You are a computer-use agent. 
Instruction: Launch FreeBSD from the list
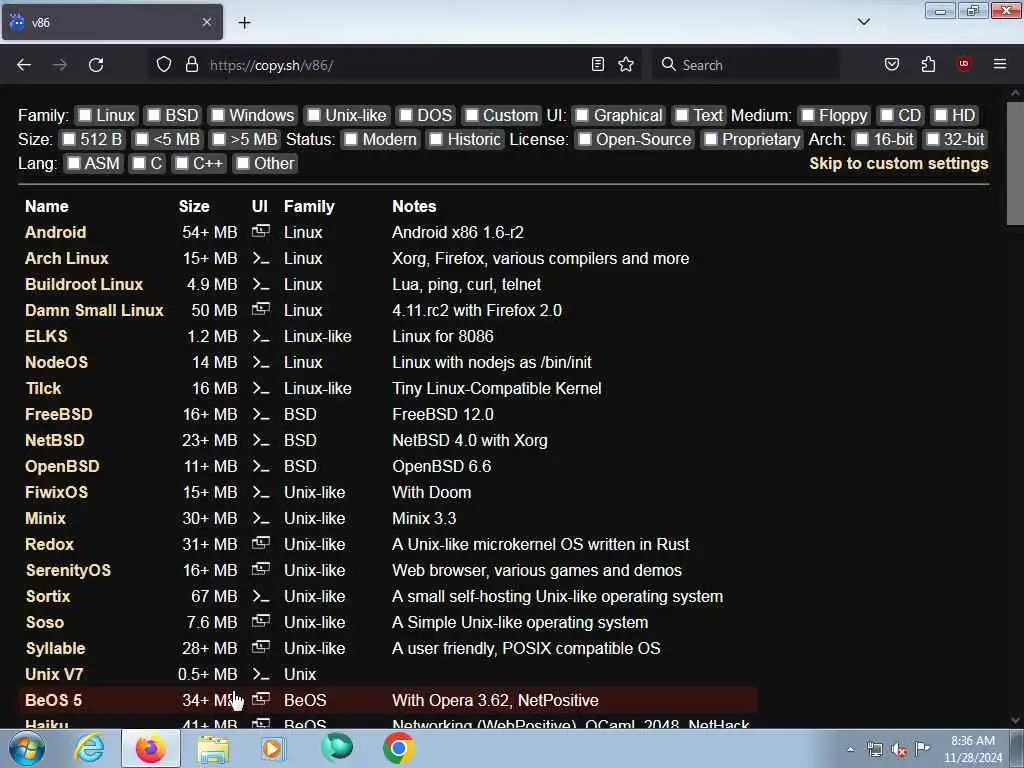coord(59,414)
